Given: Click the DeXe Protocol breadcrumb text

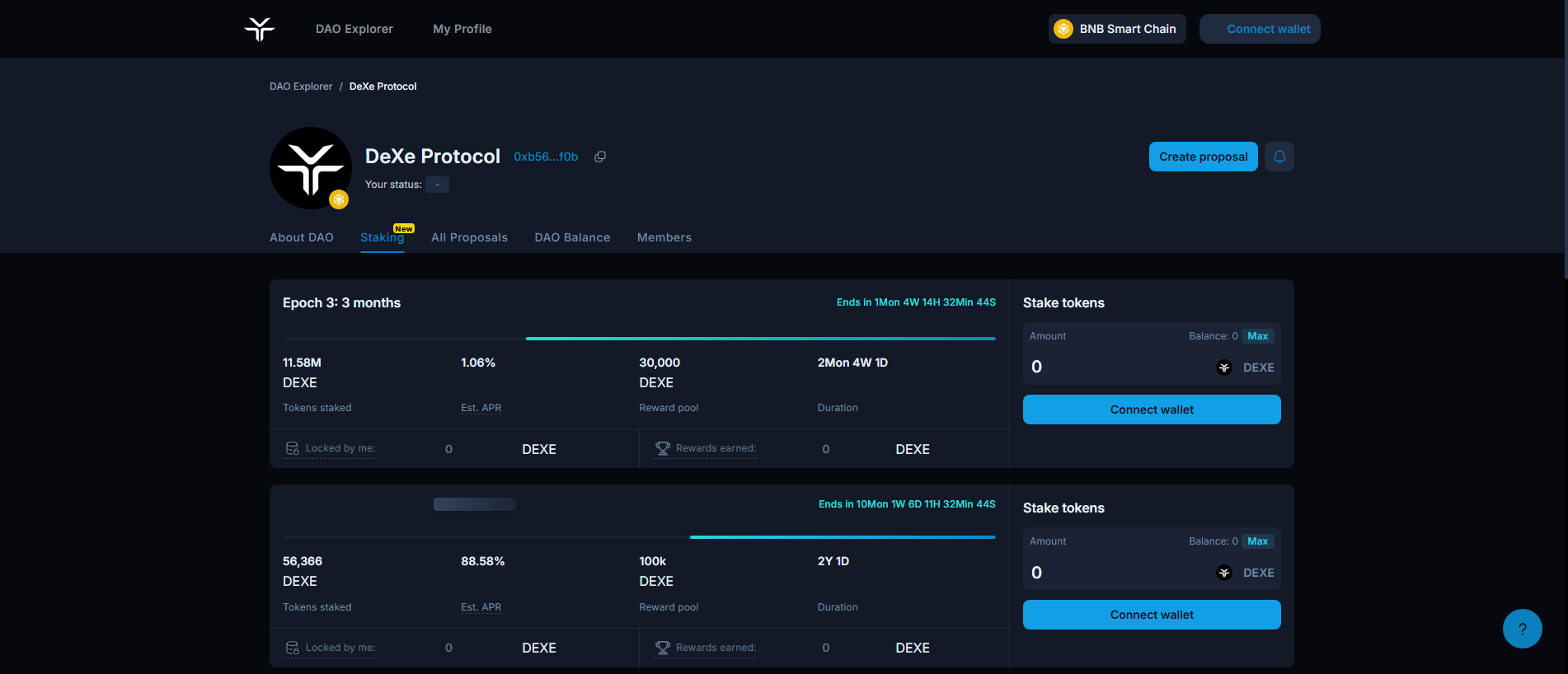Looking at the screenshot, I should 383,87.
